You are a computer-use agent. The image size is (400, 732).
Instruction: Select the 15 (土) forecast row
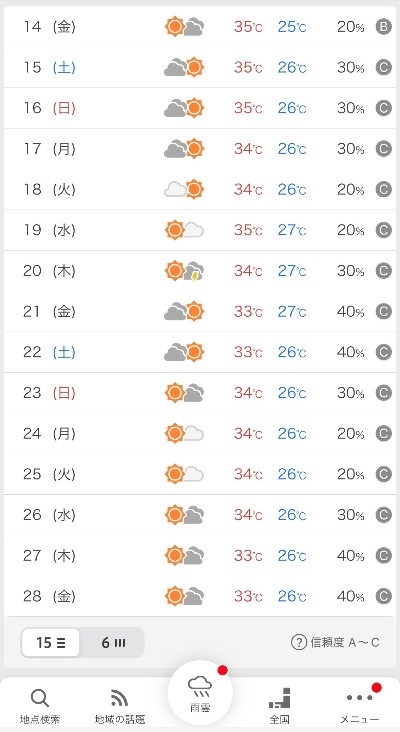pyautogui.click(x=200, y=68)
